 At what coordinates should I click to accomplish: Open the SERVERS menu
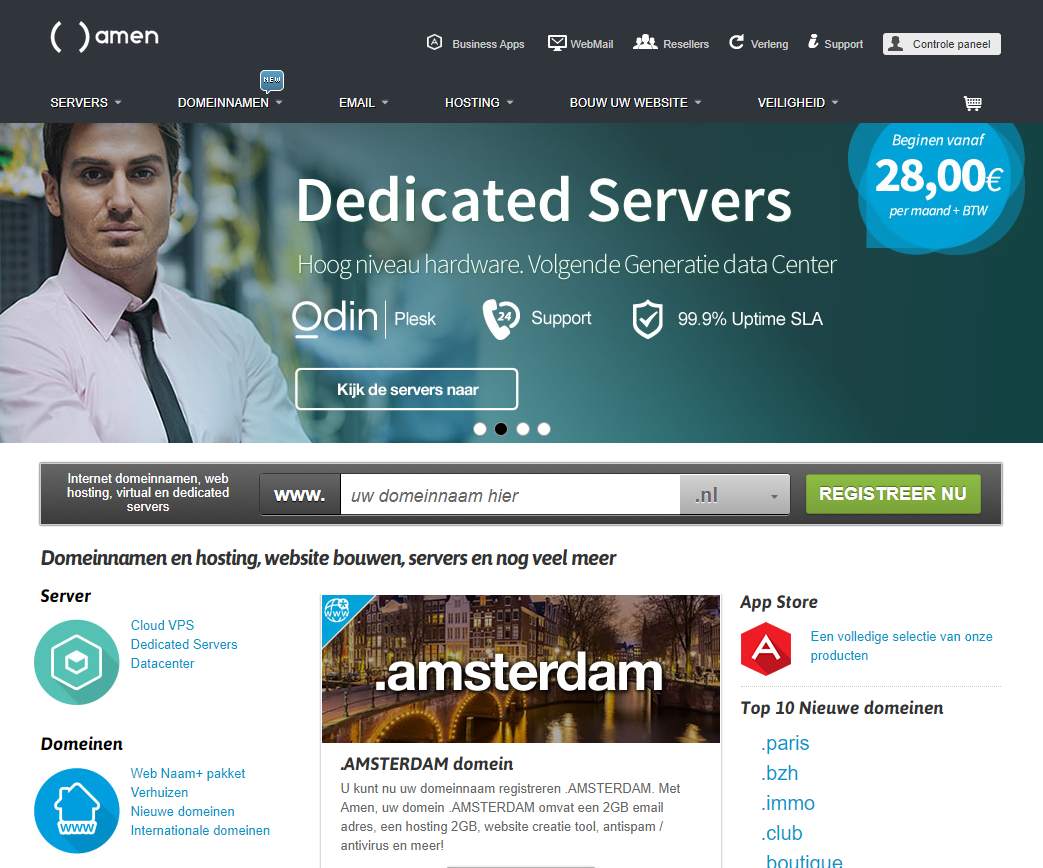click(x=79, y=102)
